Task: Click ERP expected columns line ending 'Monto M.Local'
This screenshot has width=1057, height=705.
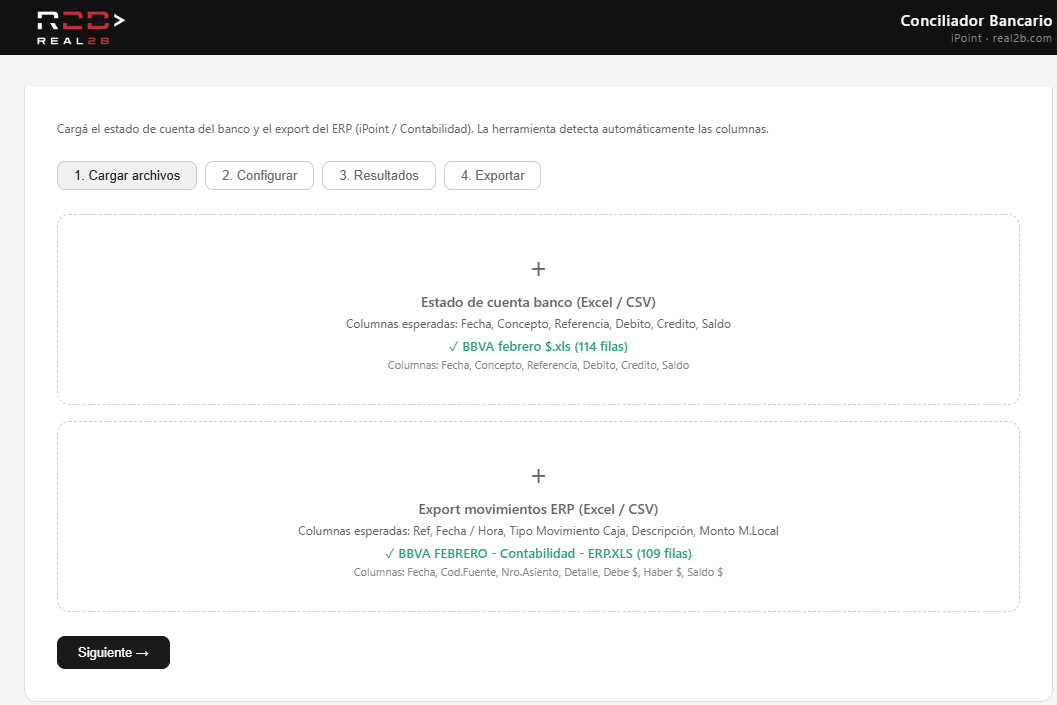Action: tap(538, 531)
